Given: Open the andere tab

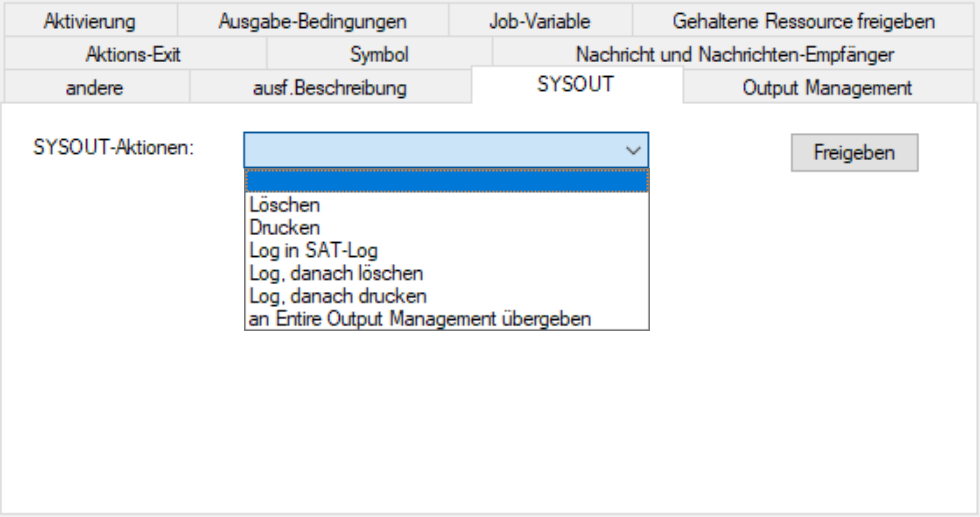Looking at the screenshot, I should (94, 88).
